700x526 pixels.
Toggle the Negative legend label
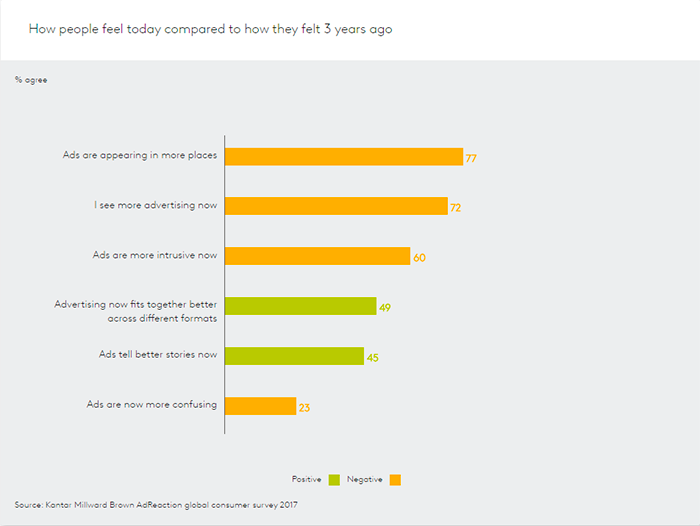[x=364, y=480]
